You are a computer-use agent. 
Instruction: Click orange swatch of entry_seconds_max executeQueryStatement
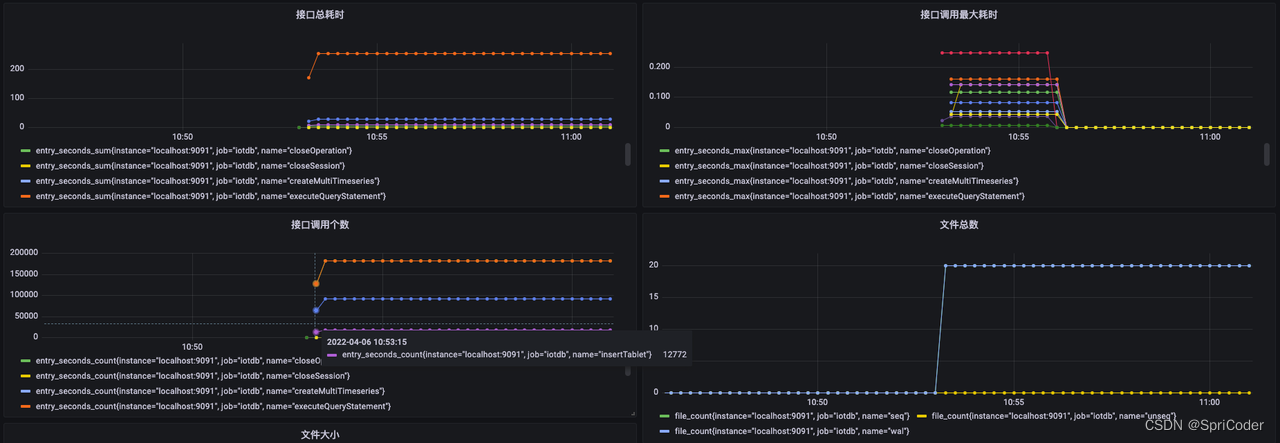point(665,196)
